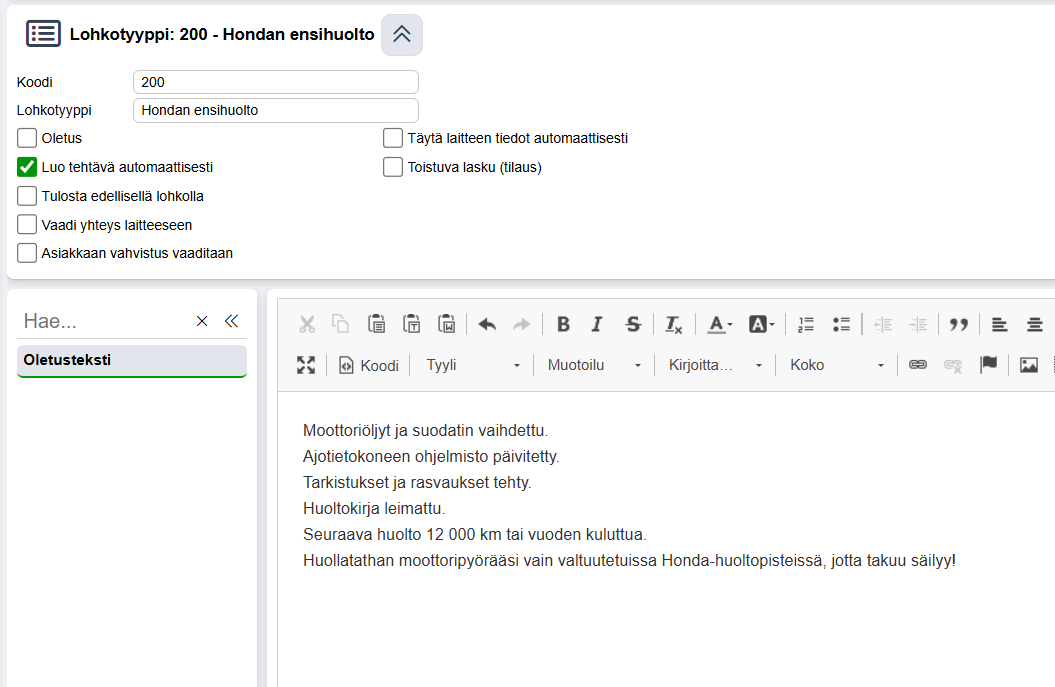This screenshot has width=1055, height=687.
Task: Click Paste as plain text icon
Action: click(x=411, y=324)
